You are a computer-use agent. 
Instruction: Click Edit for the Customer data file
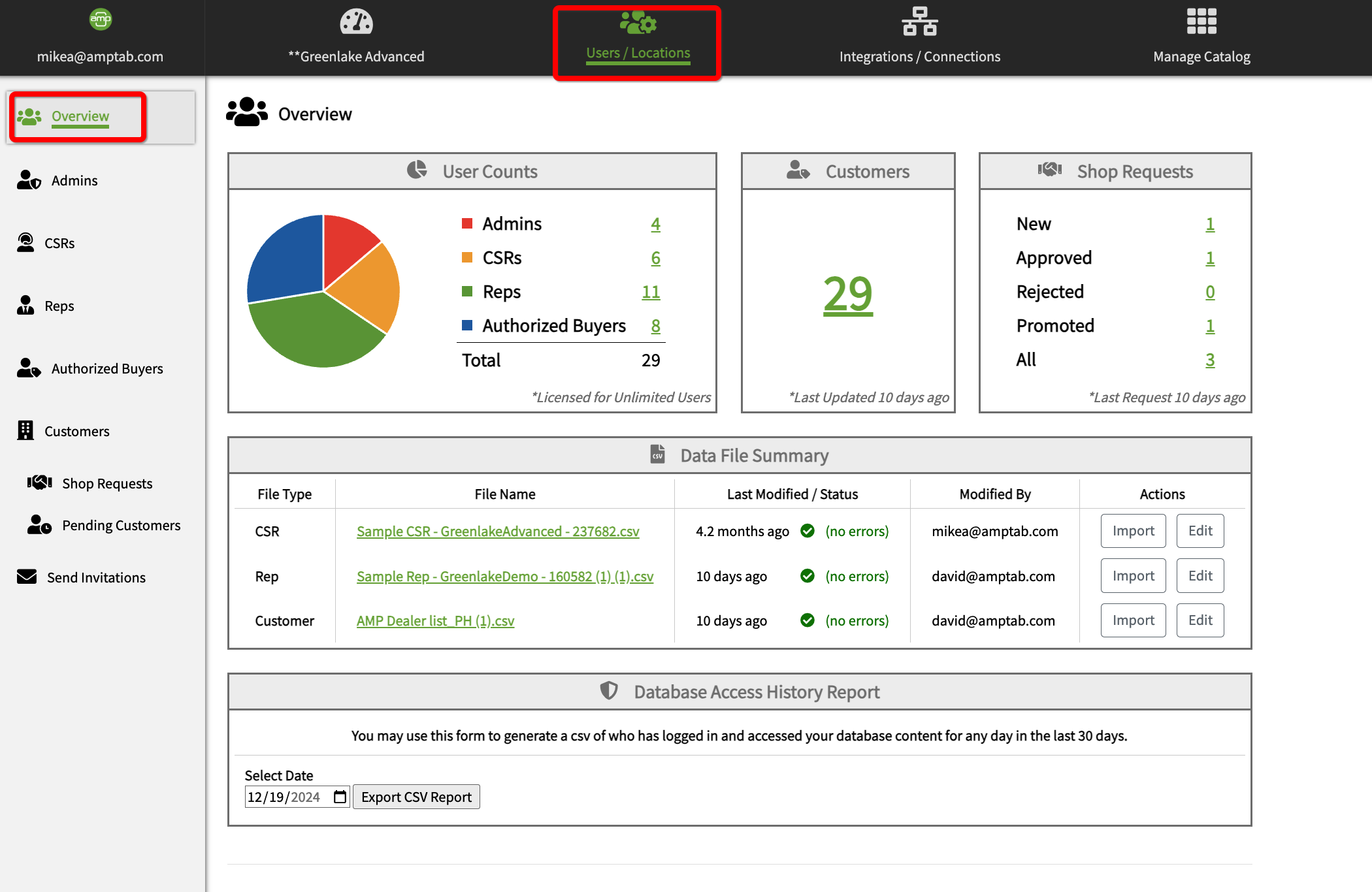pos(1200,620)
